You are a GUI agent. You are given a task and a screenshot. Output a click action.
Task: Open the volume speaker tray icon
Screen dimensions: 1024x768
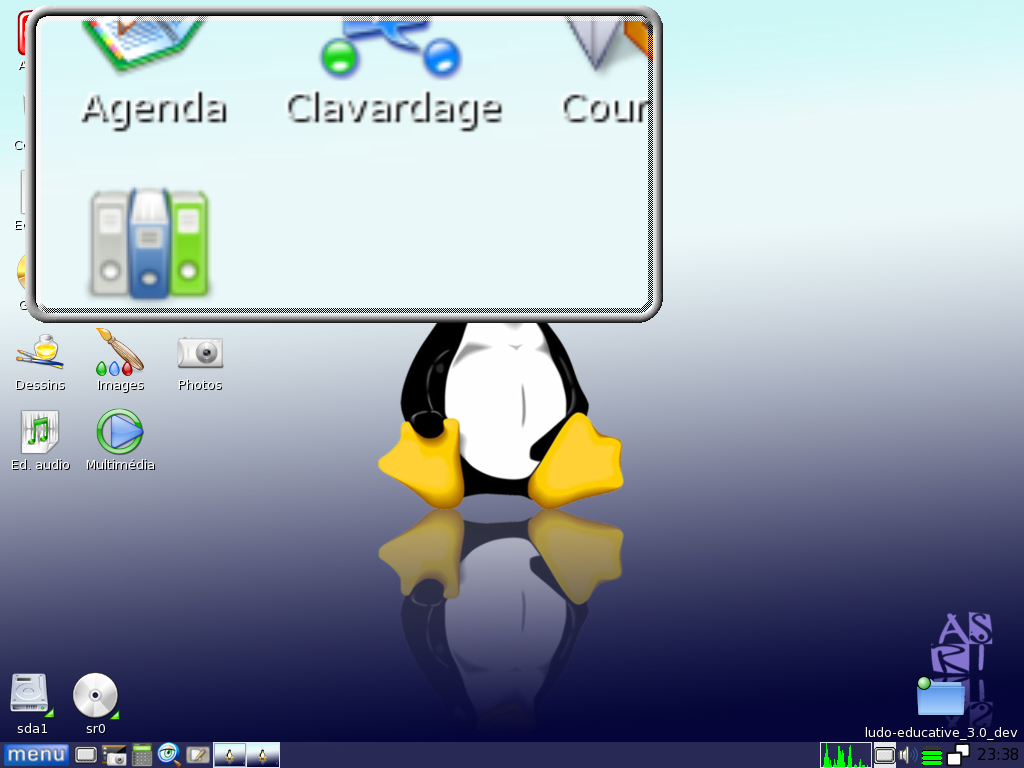tap(906, 756)
